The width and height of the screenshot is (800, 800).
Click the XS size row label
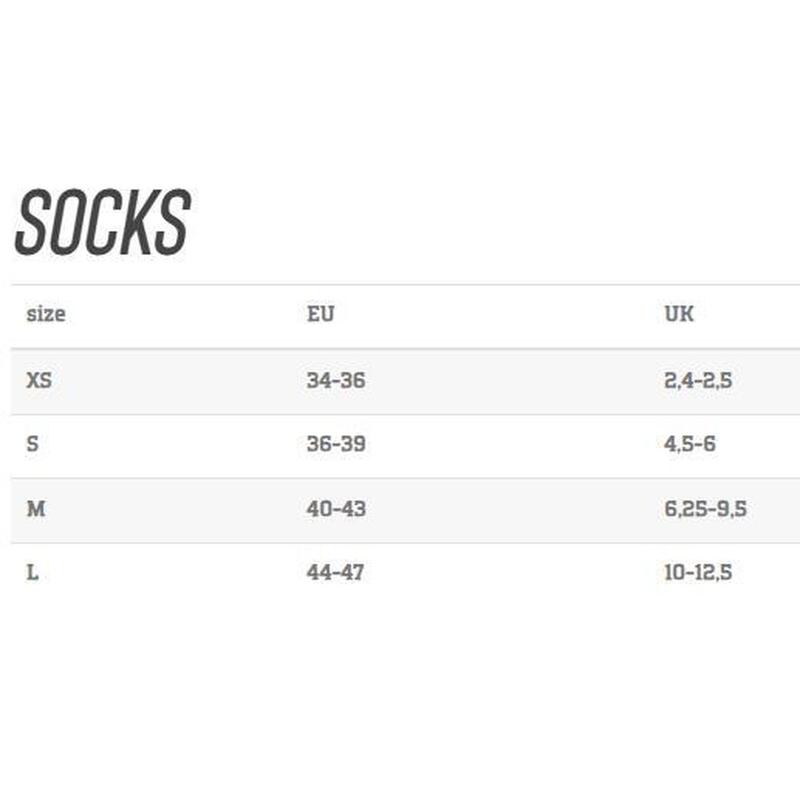[x=39, y=380]
